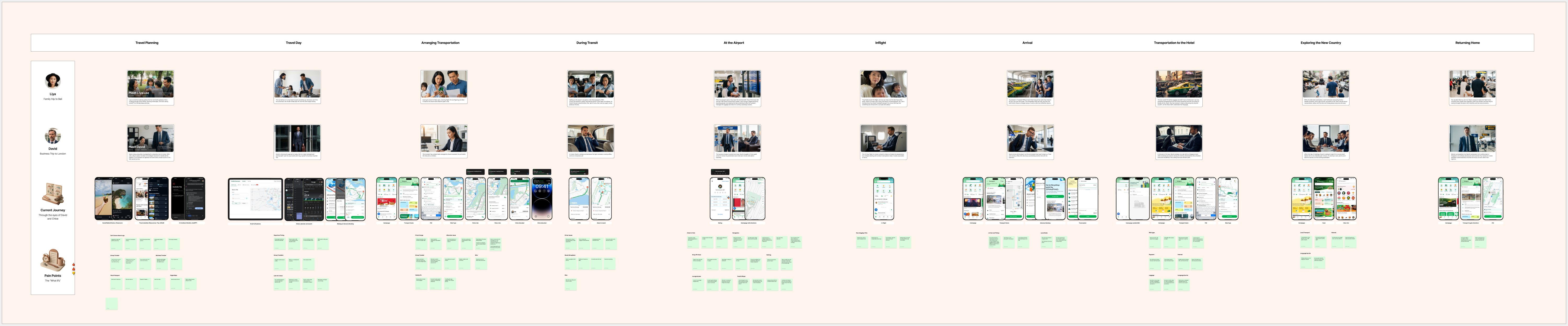Select Liya's card under Arranging Transportation
The image size is (1568, 326).
[x=444, y=87]
